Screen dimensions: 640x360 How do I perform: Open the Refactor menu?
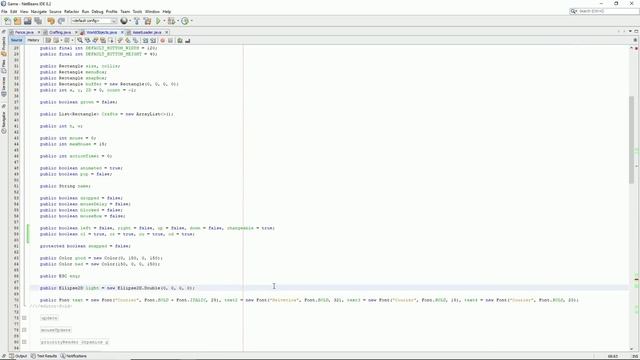[x=71, y=11]
